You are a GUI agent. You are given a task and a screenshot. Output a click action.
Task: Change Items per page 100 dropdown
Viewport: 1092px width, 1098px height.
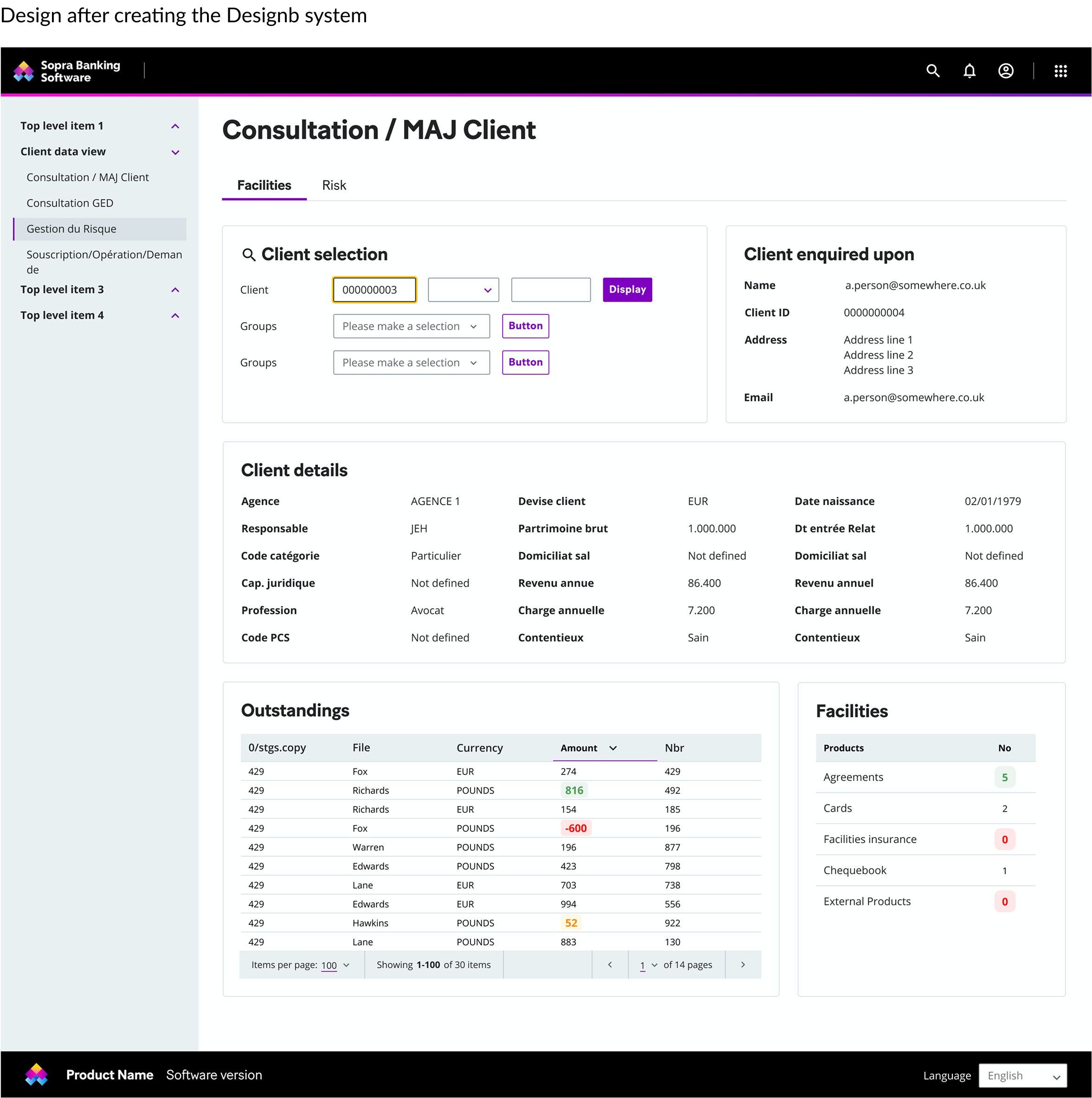(335, 965)
